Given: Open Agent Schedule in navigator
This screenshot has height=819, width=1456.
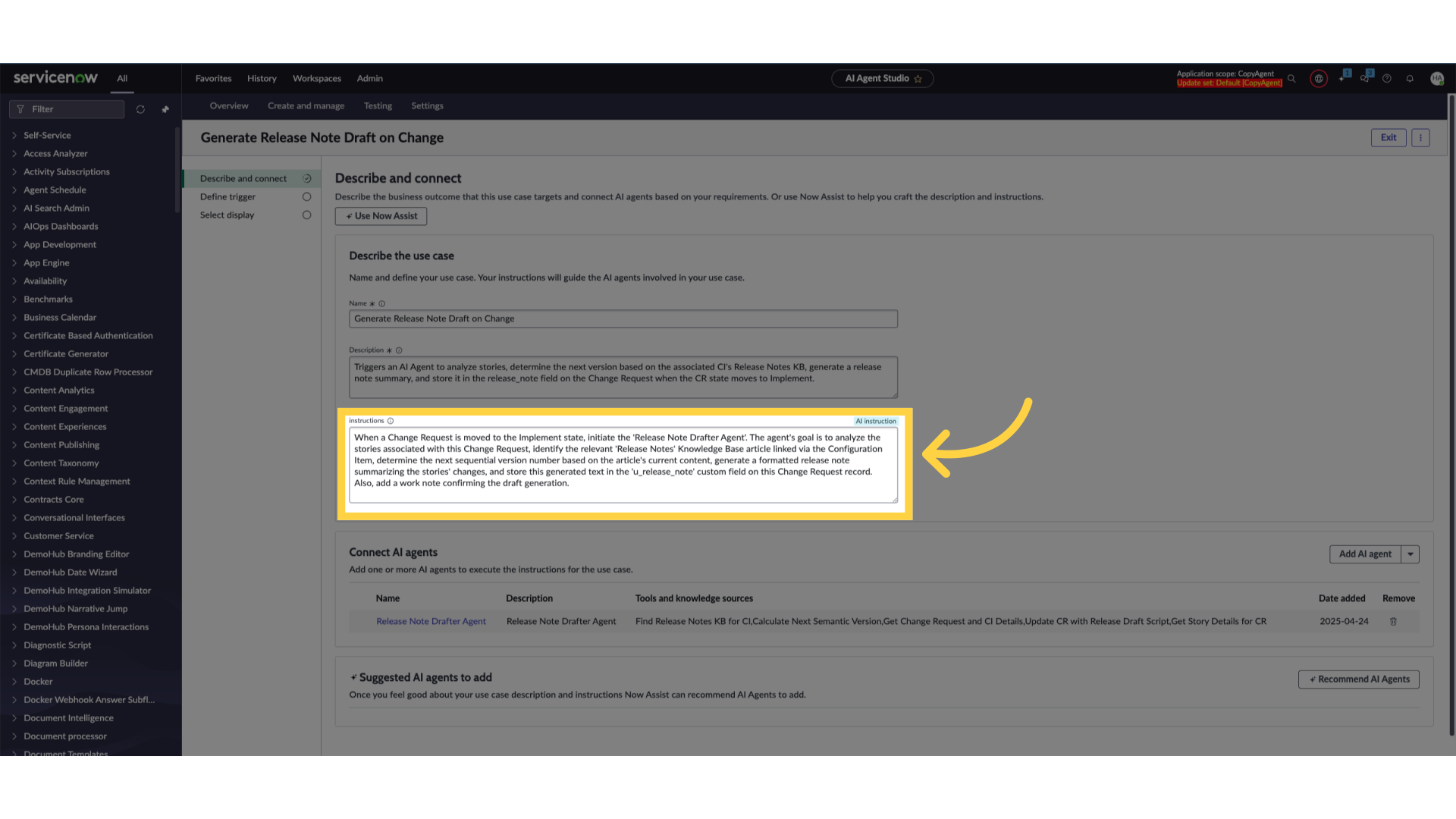Looking at the screenshot, I should [x=55, y=190].
